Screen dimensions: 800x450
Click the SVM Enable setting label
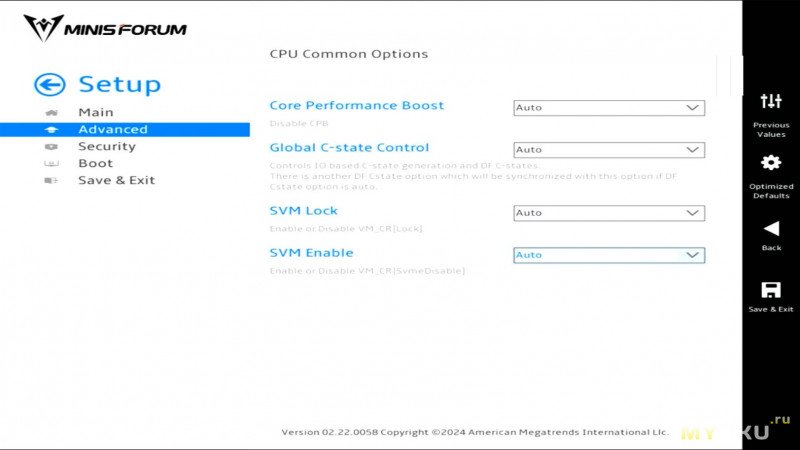311,253
